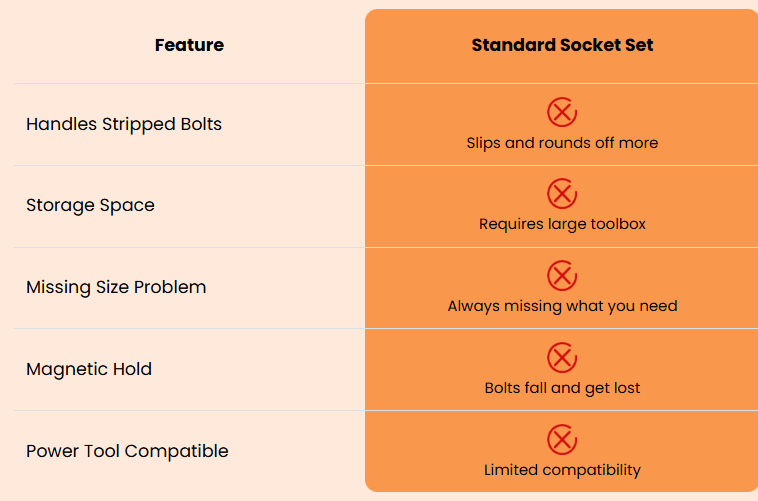Select the Standard Socket Set column header
The height and width of the screenshot is (501, 758).
(562, 45)
